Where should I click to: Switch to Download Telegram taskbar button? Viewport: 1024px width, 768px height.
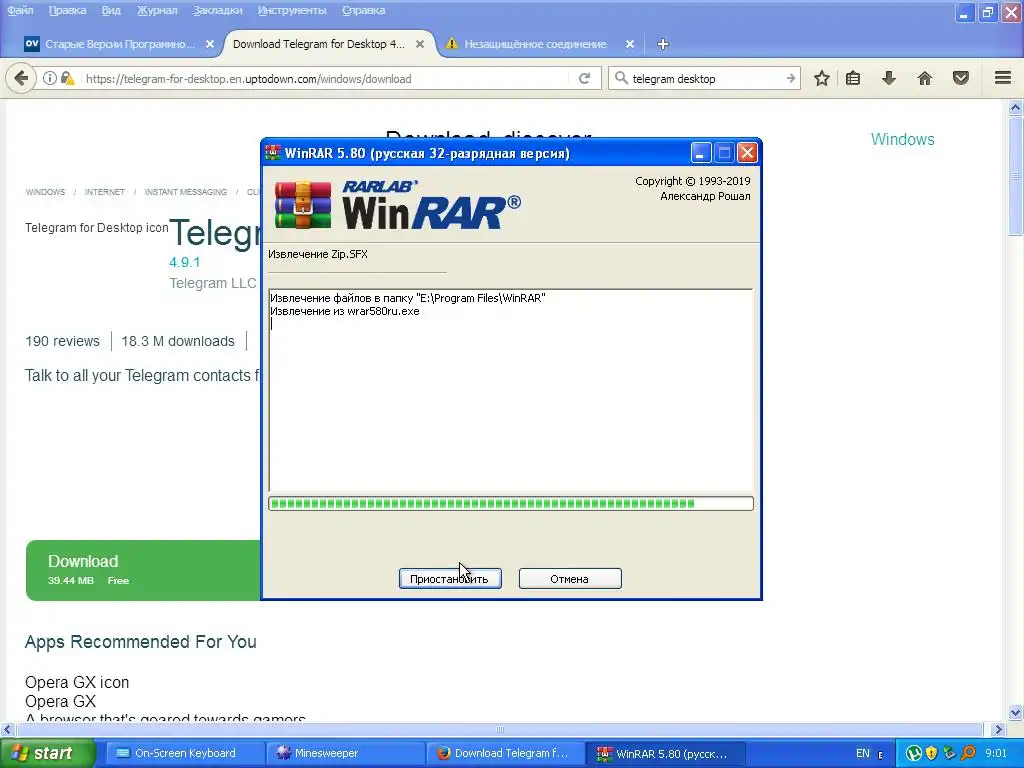pyautogui.click(x=505, y=753)
